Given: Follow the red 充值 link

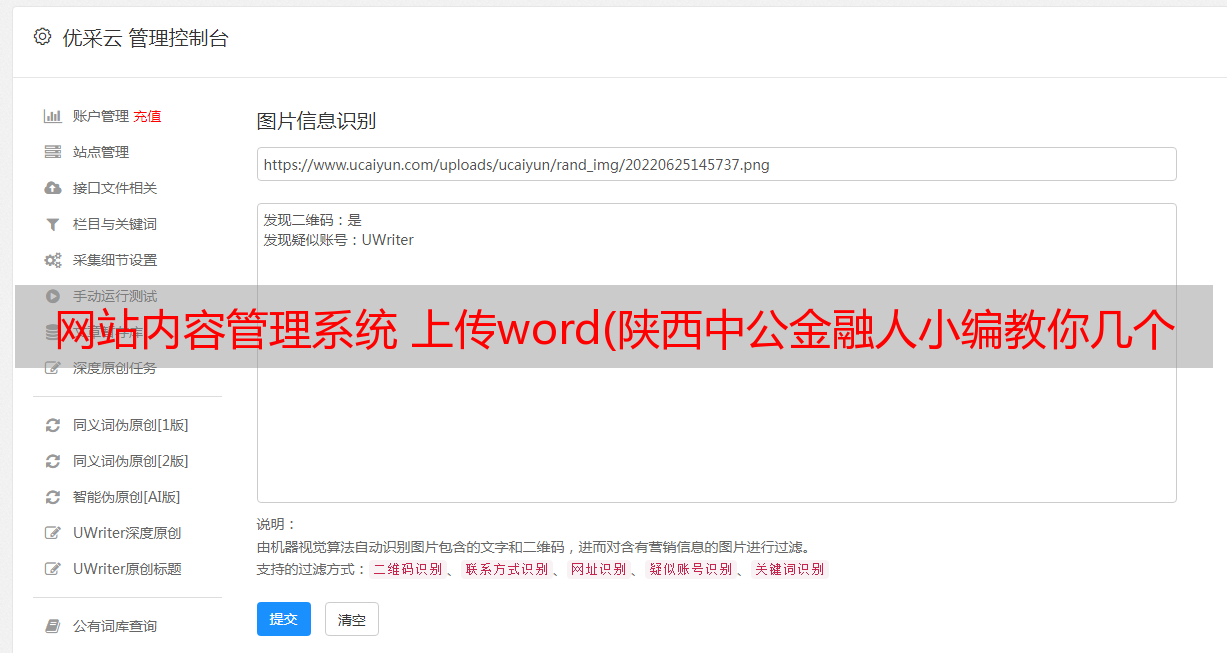Looking at the screenshot, I should (x=147, y=116).
